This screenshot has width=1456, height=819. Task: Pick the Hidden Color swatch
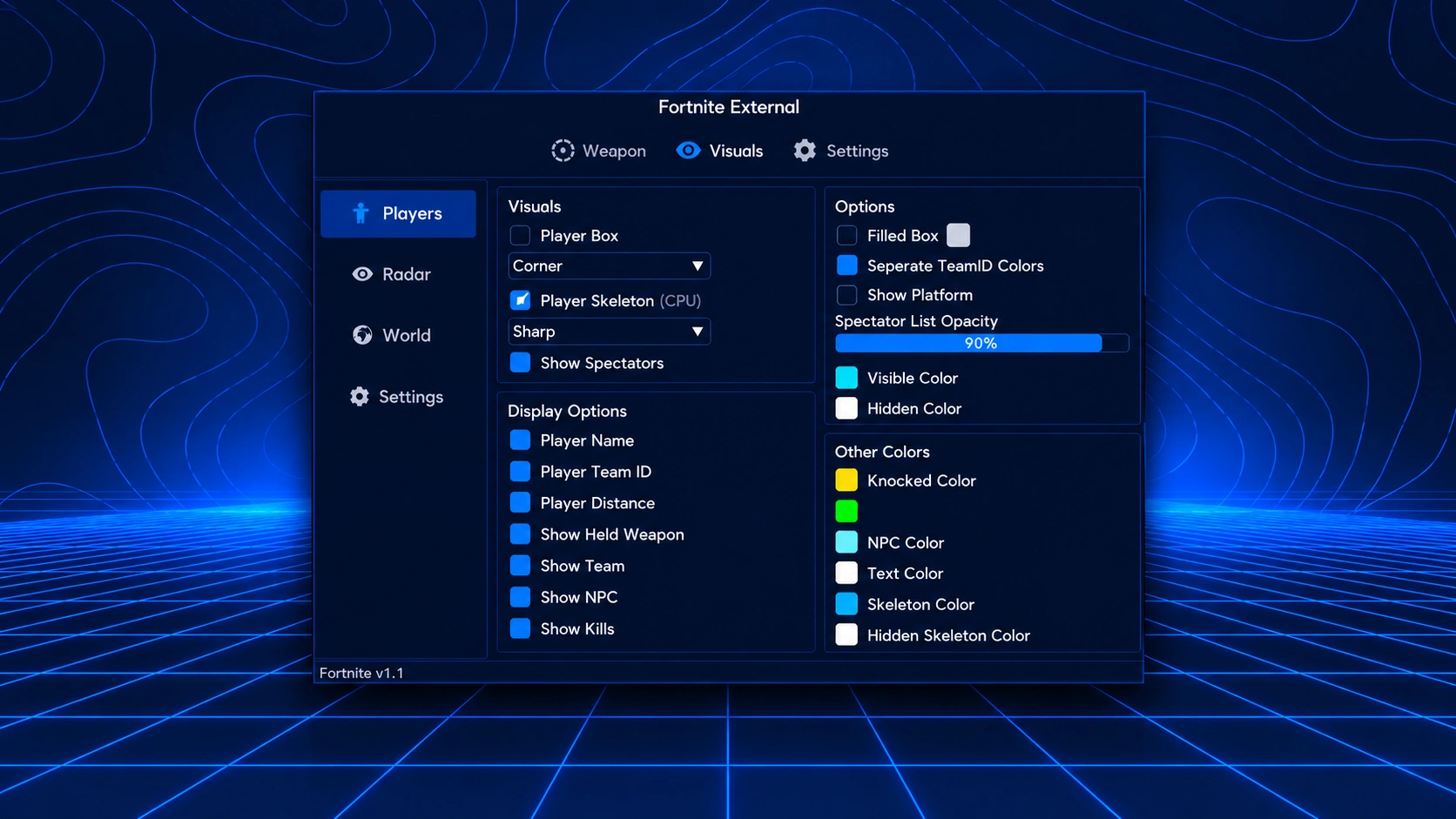(846, 408)
